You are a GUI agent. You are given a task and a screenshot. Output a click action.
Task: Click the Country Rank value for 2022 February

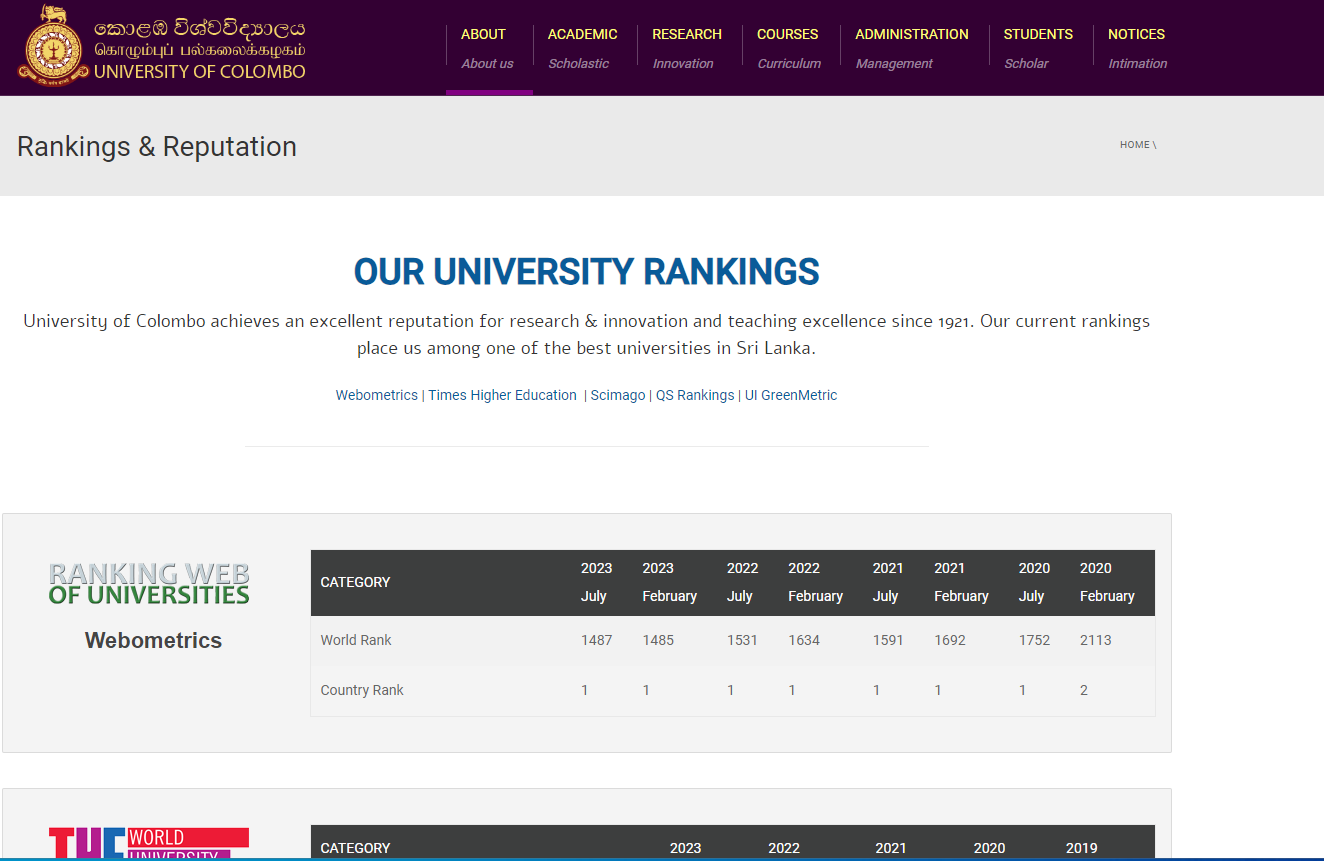(x=792, y=690)
